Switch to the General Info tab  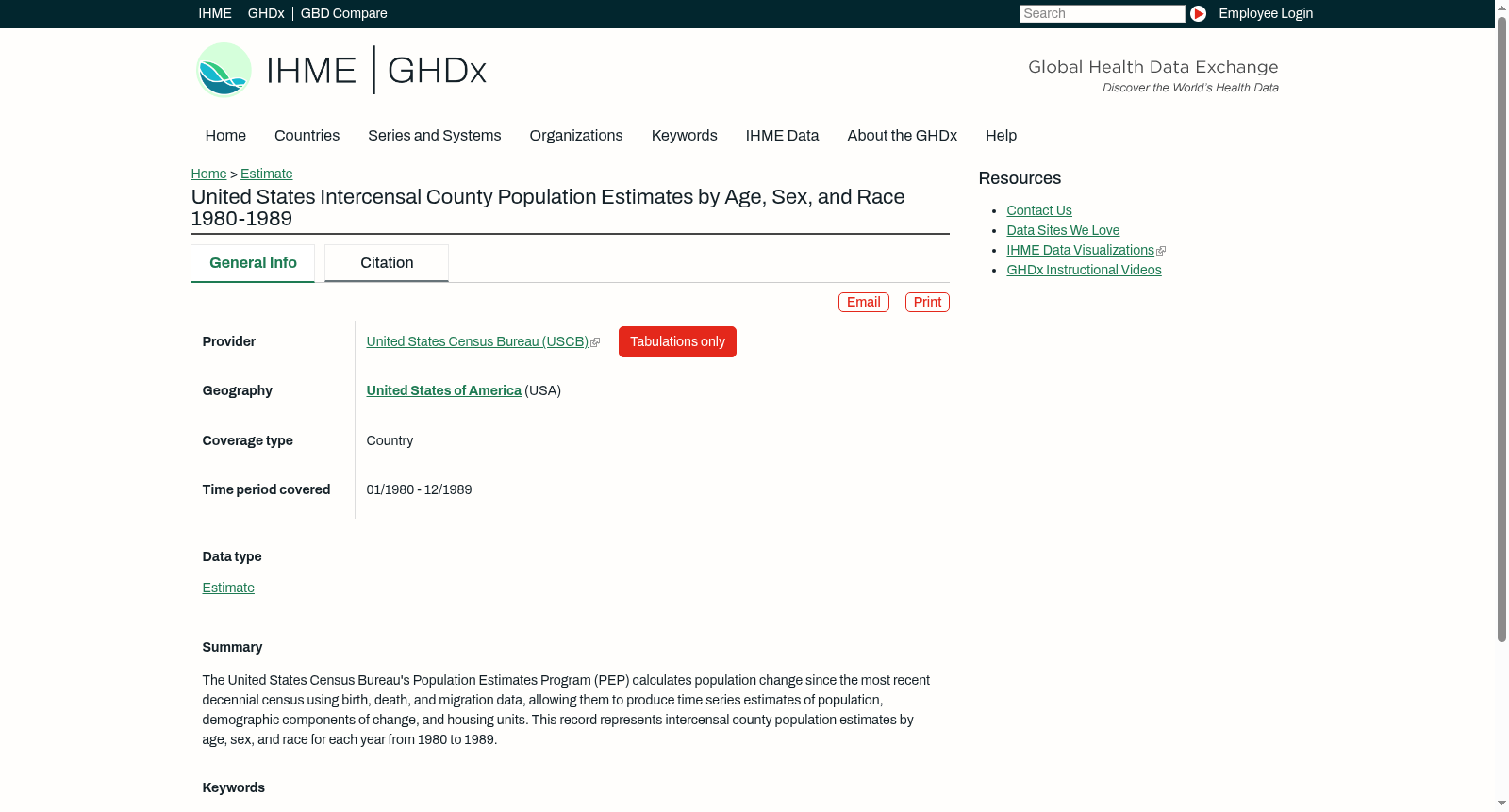253,263
